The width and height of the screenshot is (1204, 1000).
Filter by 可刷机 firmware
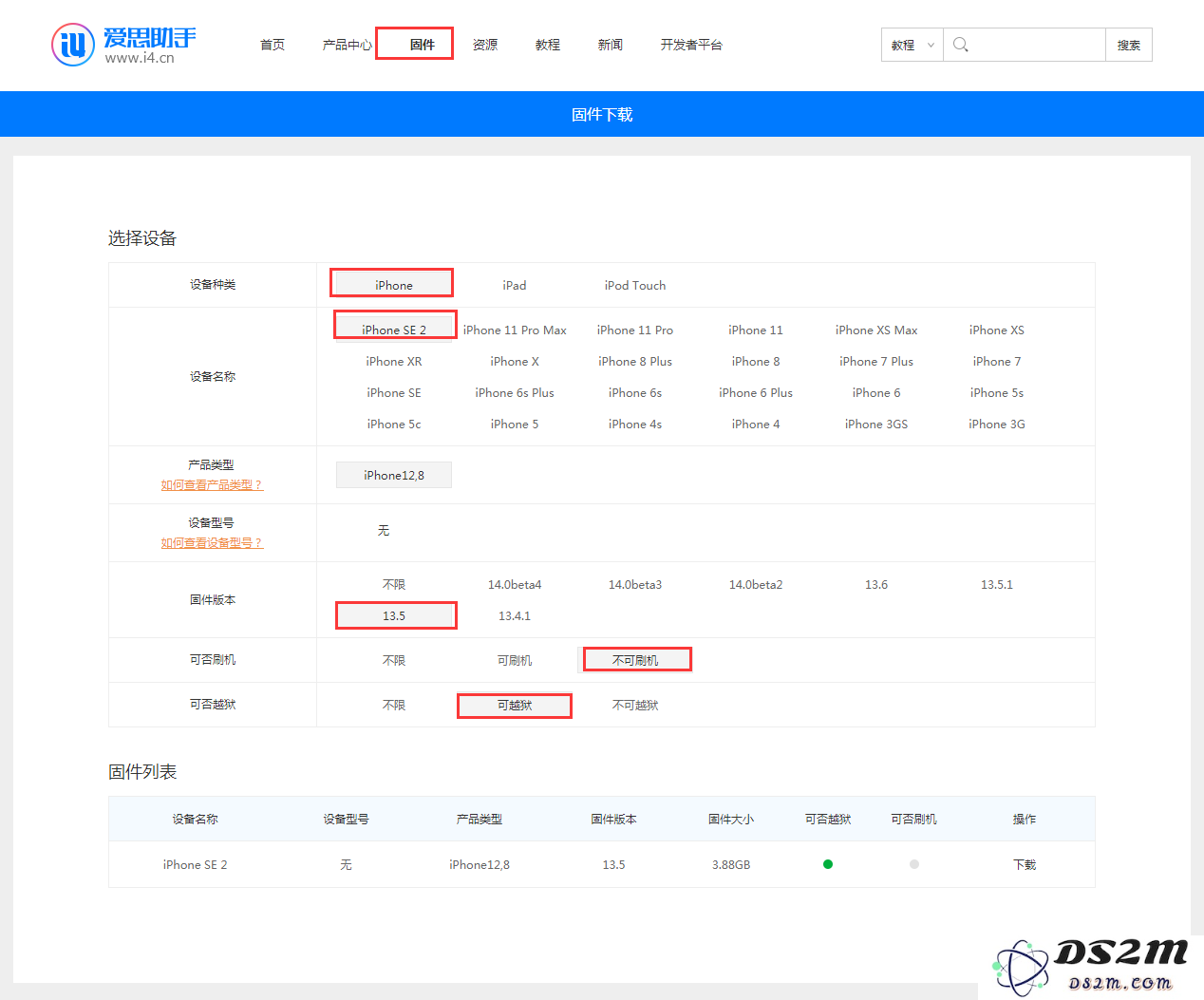[x=515, y=660]
